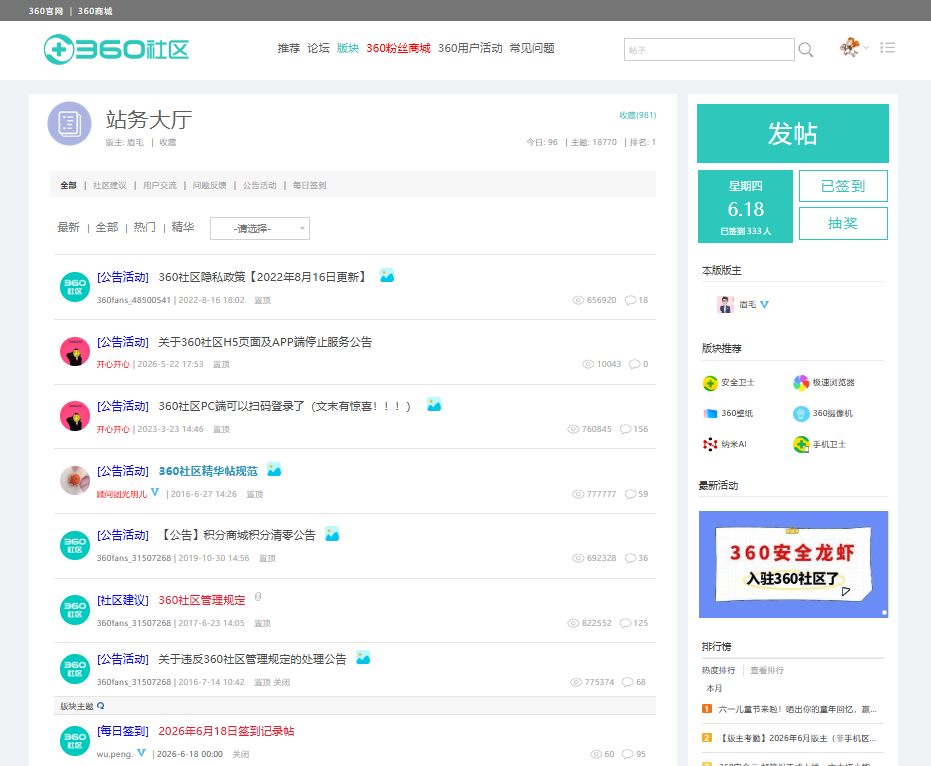
Task: Click the 站务大厅 board icon
Action: click(x=69, y=124)
